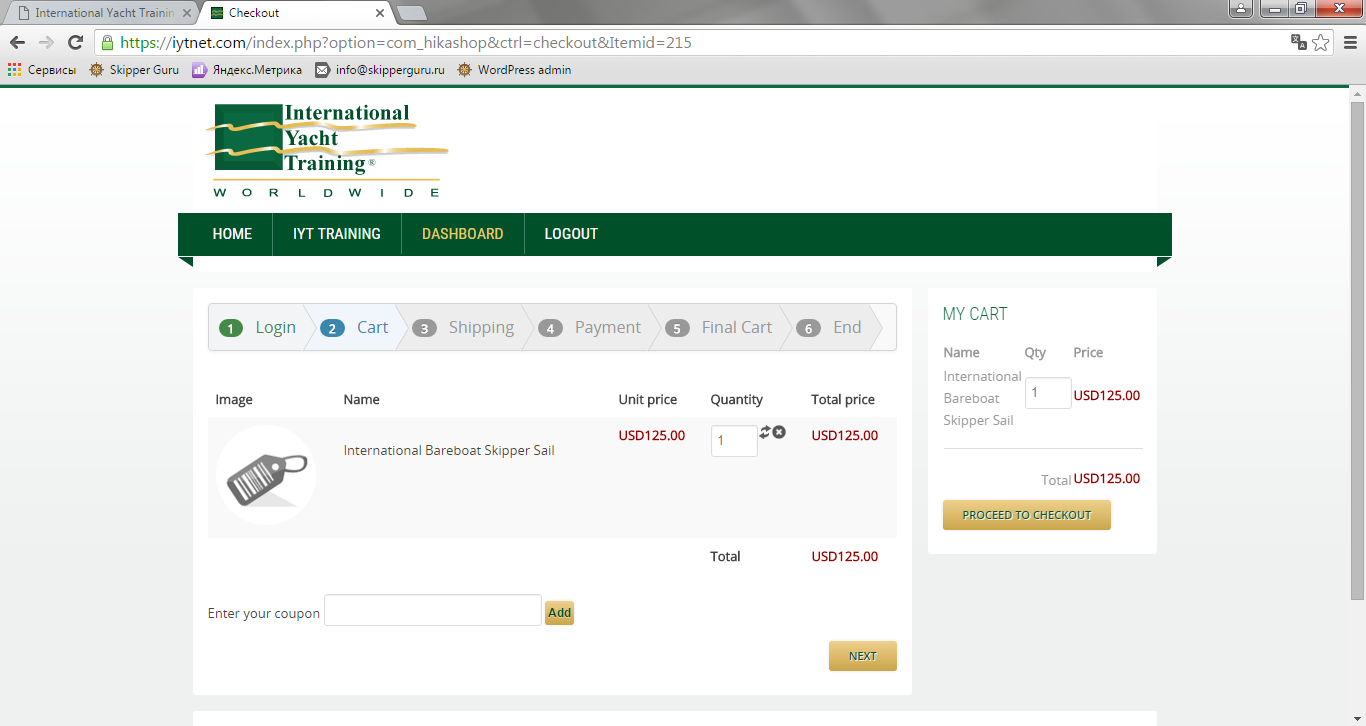Viewport: 1366px width, 726px height.
Task: Click the browser forward arrow
Action: 46,43
